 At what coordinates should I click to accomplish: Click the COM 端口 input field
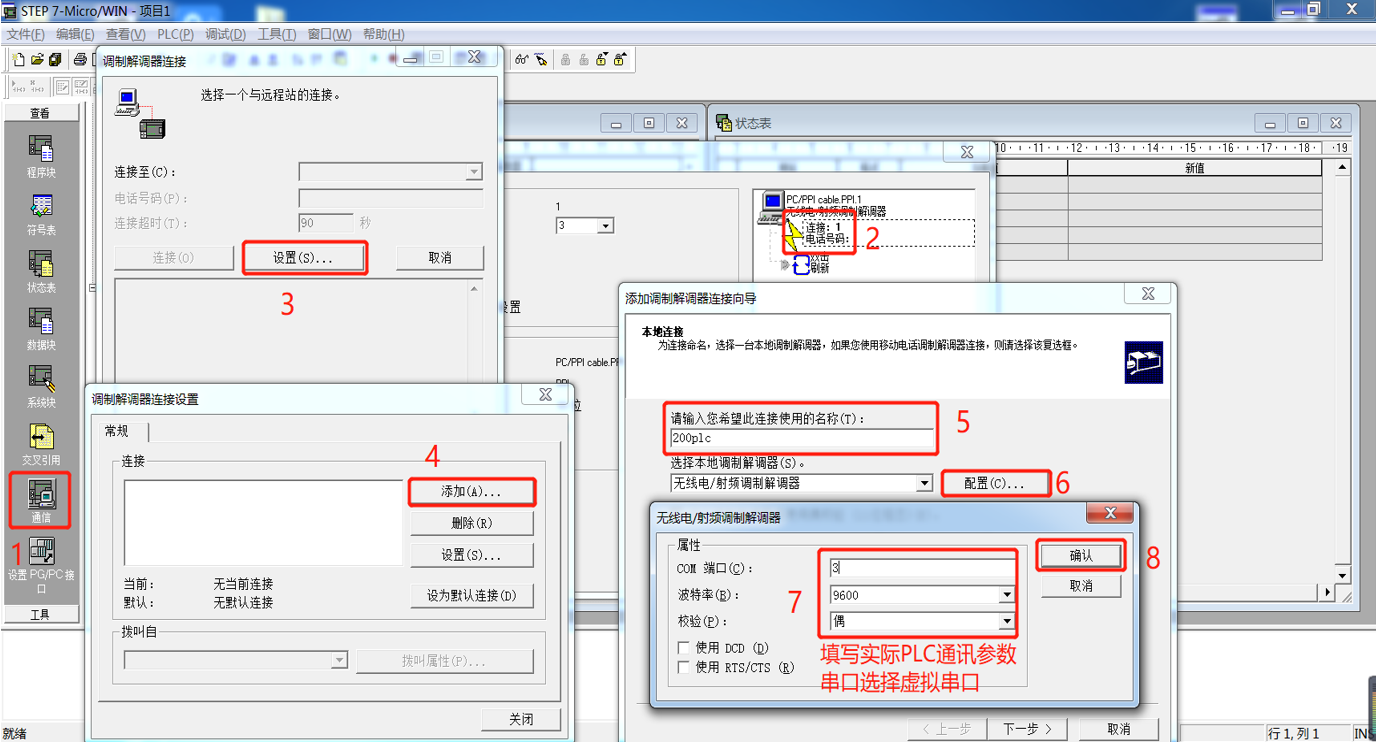tap(922, 568)
